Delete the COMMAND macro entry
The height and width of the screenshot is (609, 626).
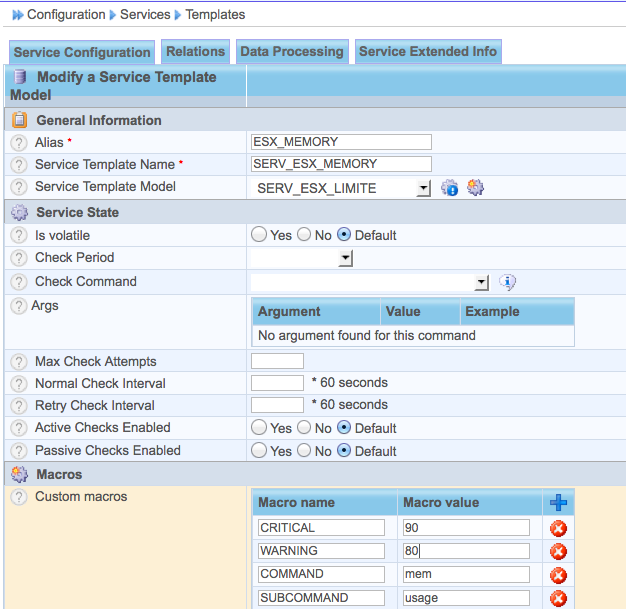point(558,576)
